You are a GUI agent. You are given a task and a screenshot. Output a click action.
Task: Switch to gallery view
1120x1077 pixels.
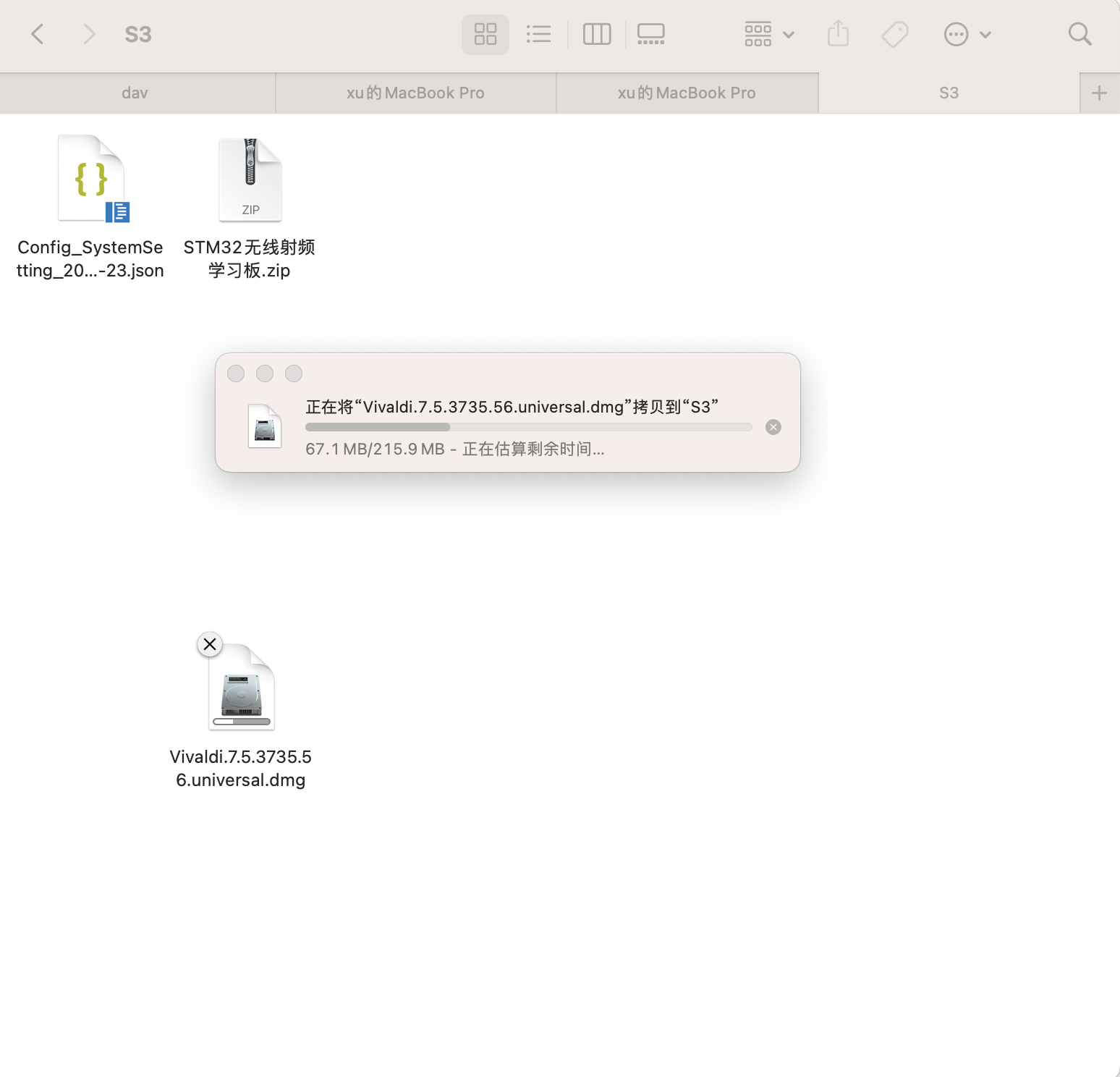point(651,34)
